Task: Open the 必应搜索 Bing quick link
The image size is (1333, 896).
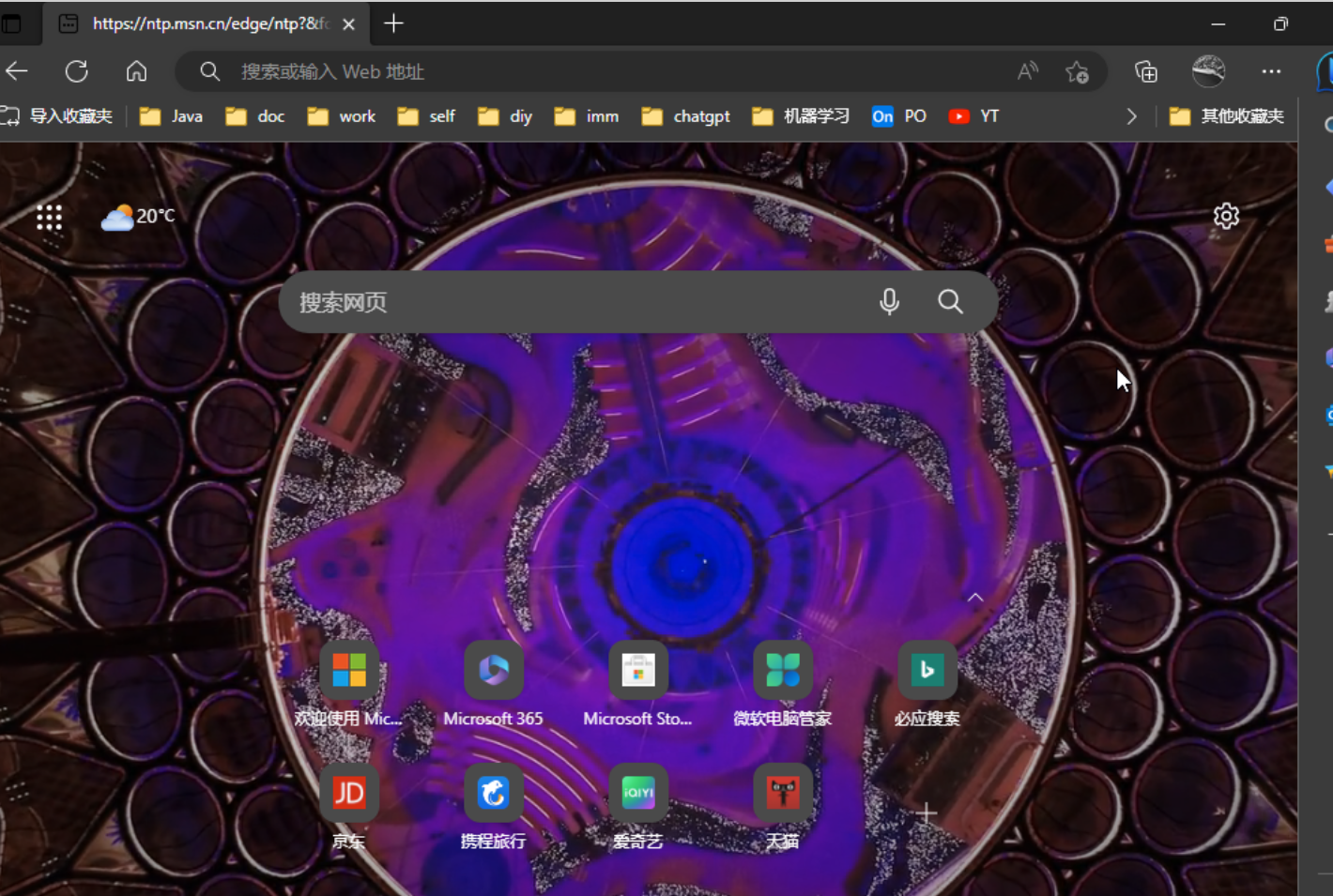Action: click(927, 685)
